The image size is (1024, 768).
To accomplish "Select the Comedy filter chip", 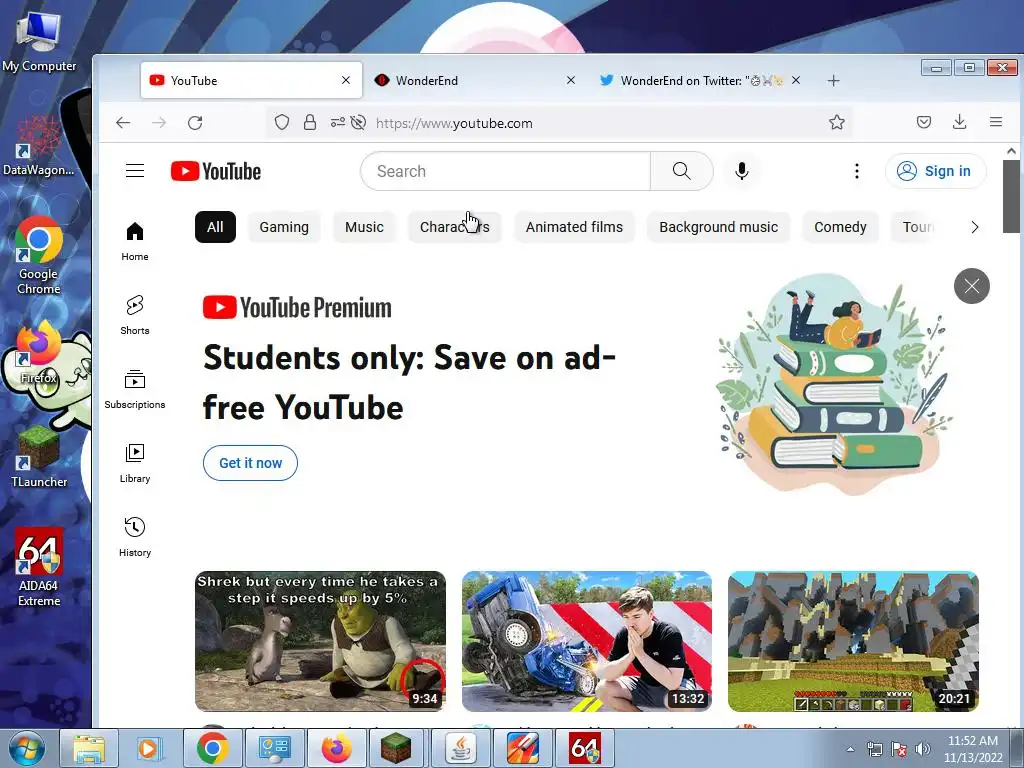I will tap(840, 227).
